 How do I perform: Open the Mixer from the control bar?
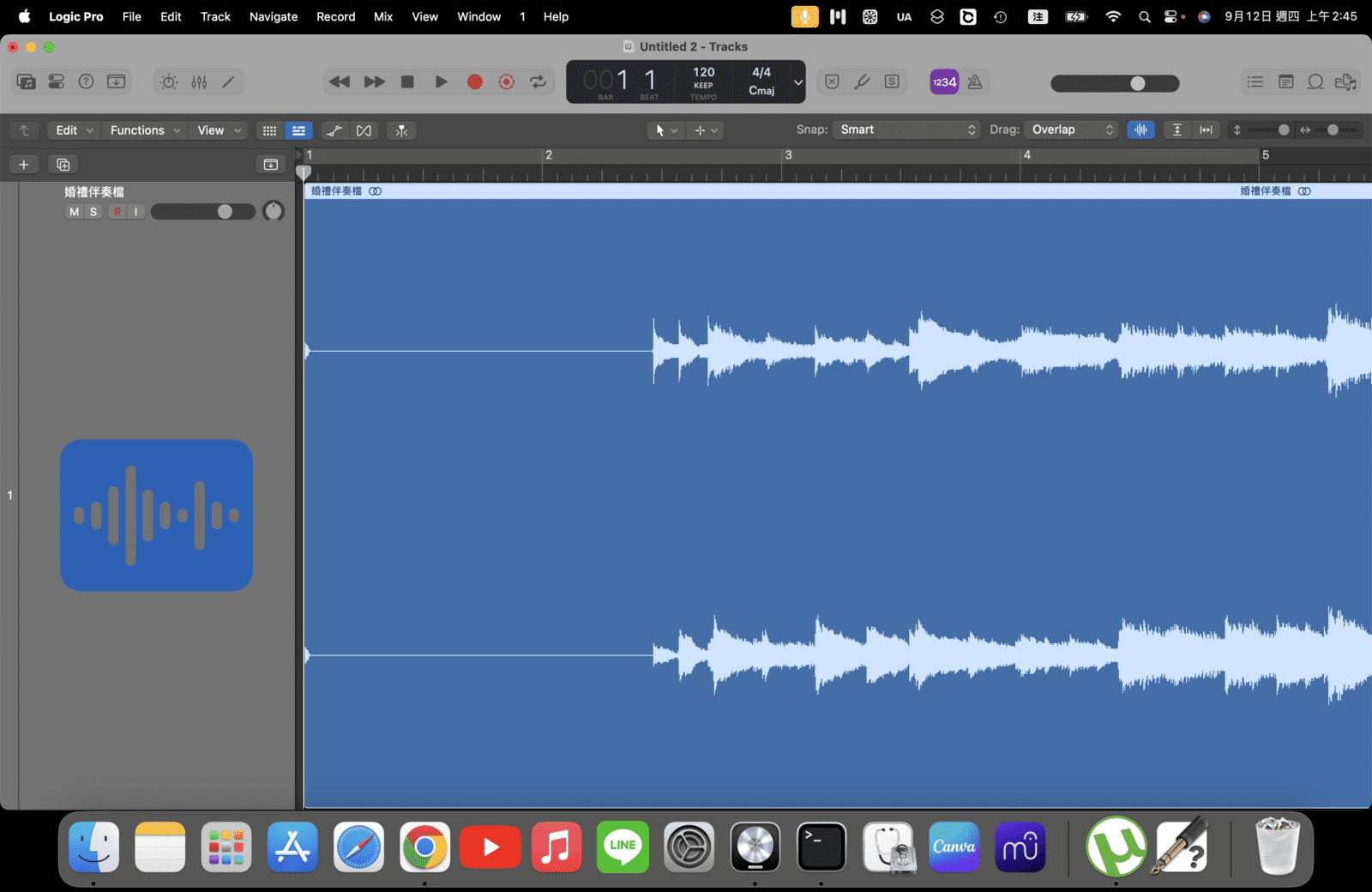[199, 81]
